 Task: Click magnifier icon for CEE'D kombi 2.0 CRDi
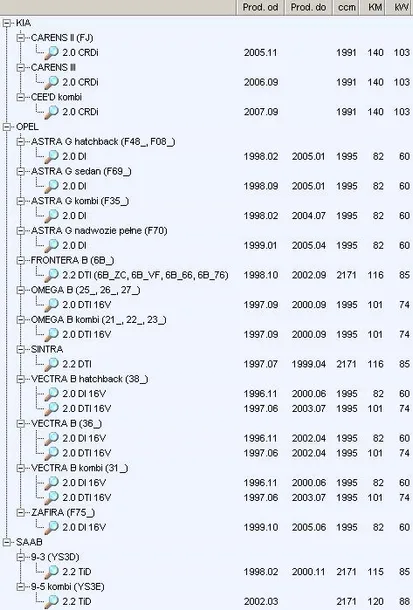(51, 112)
